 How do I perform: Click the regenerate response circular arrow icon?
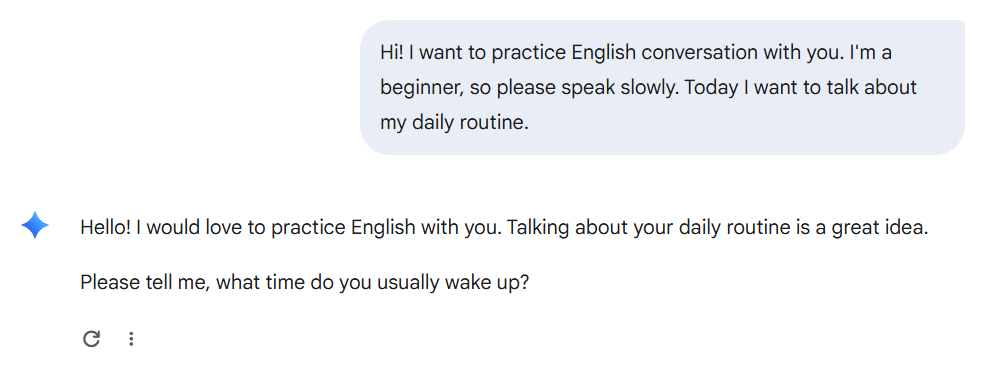tap(92, 339)
